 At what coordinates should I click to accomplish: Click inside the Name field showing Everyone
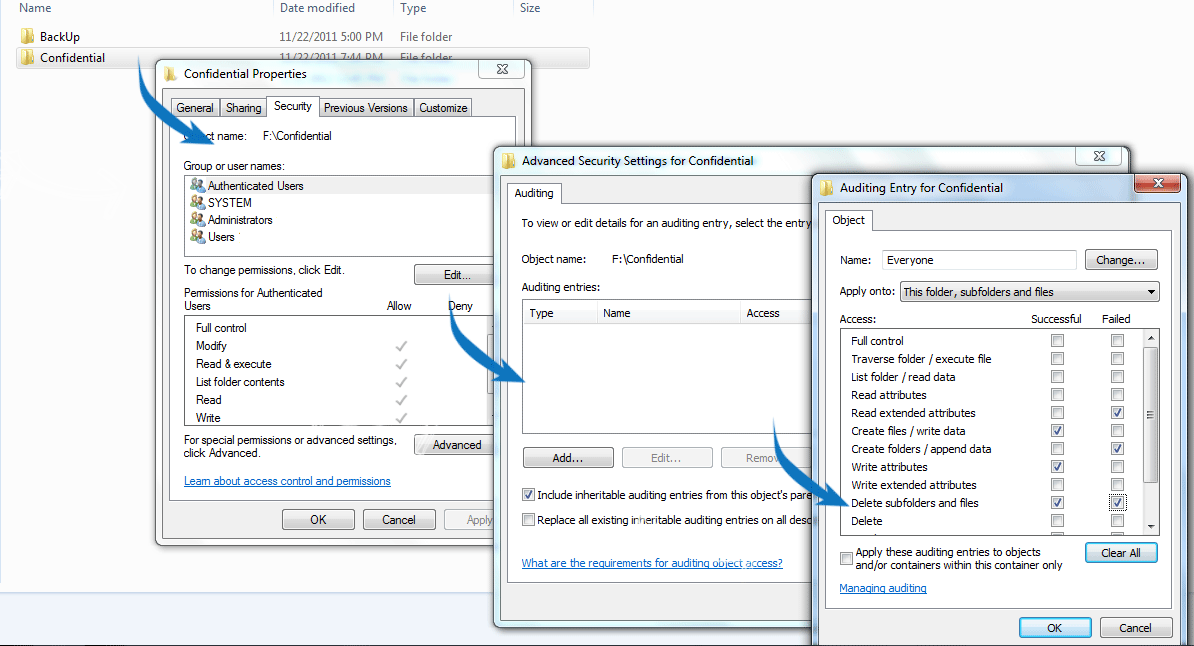pyautogui.click(x=979, y=259)
